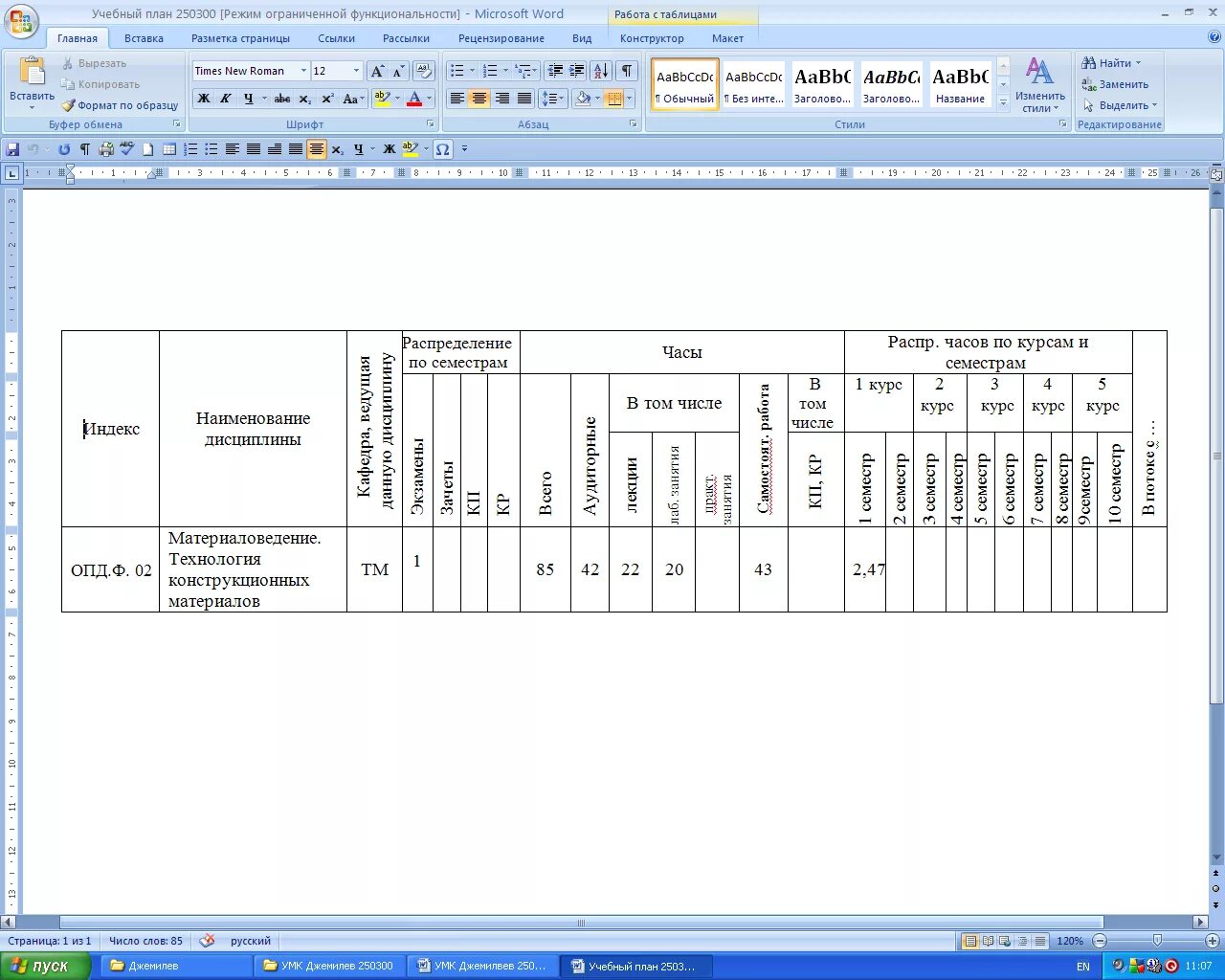Apply the Обычный style
The height and width of the screenshot is (980, 1225).
[685, 85]
